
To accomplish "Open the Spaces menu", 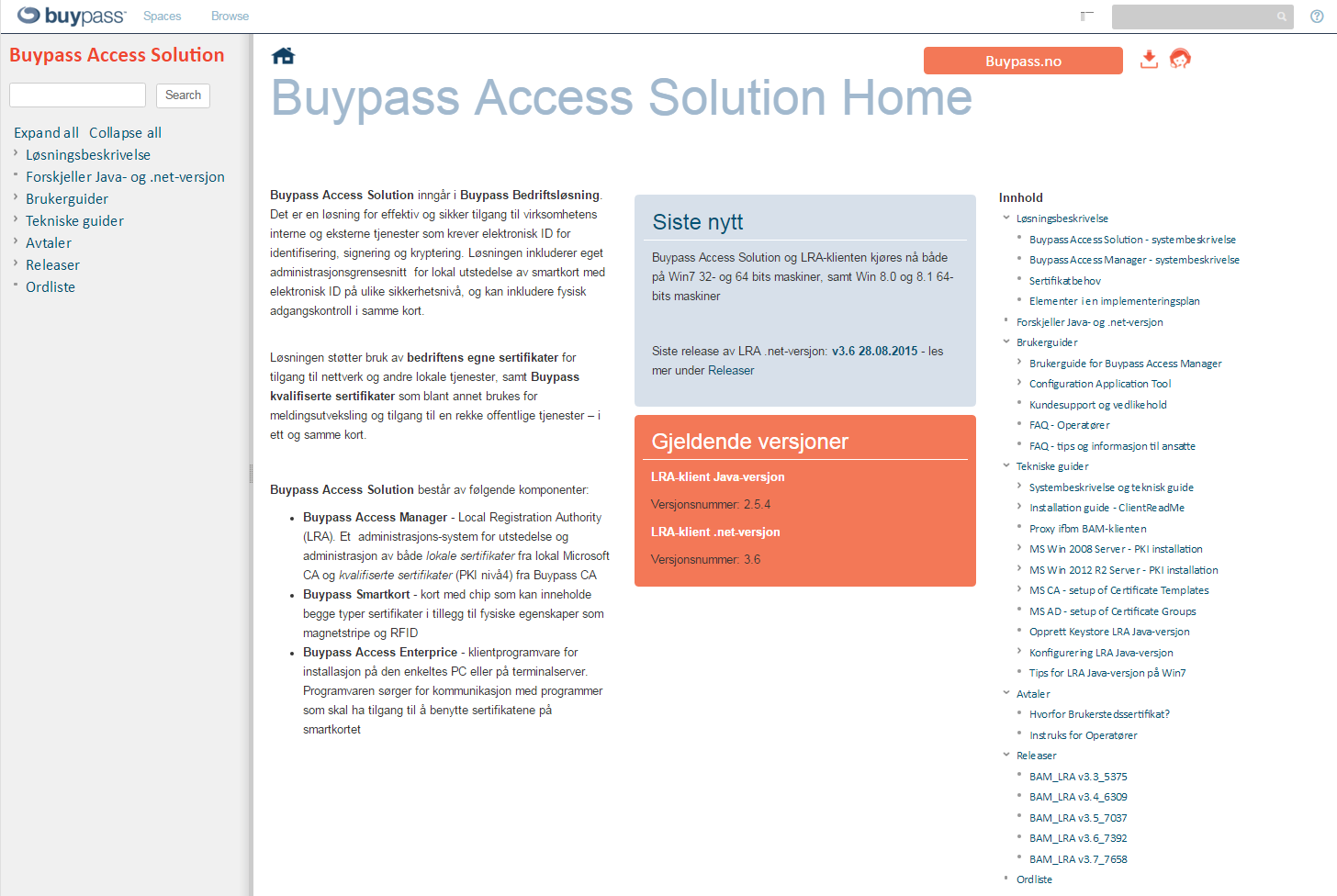I will pyautogui.click(x=163, y=17).
